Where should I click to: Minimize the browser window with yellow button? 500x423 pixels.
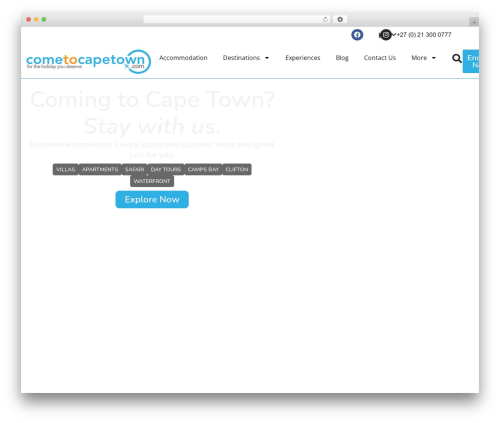coord(36,19)
